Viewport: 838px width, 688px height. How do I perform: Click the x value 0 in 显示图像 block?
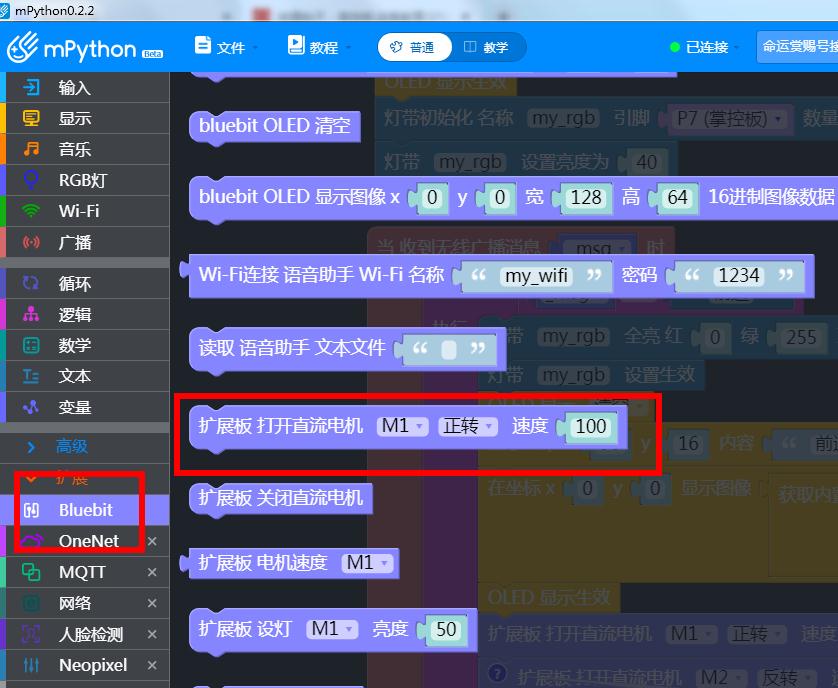click(432, 198)
